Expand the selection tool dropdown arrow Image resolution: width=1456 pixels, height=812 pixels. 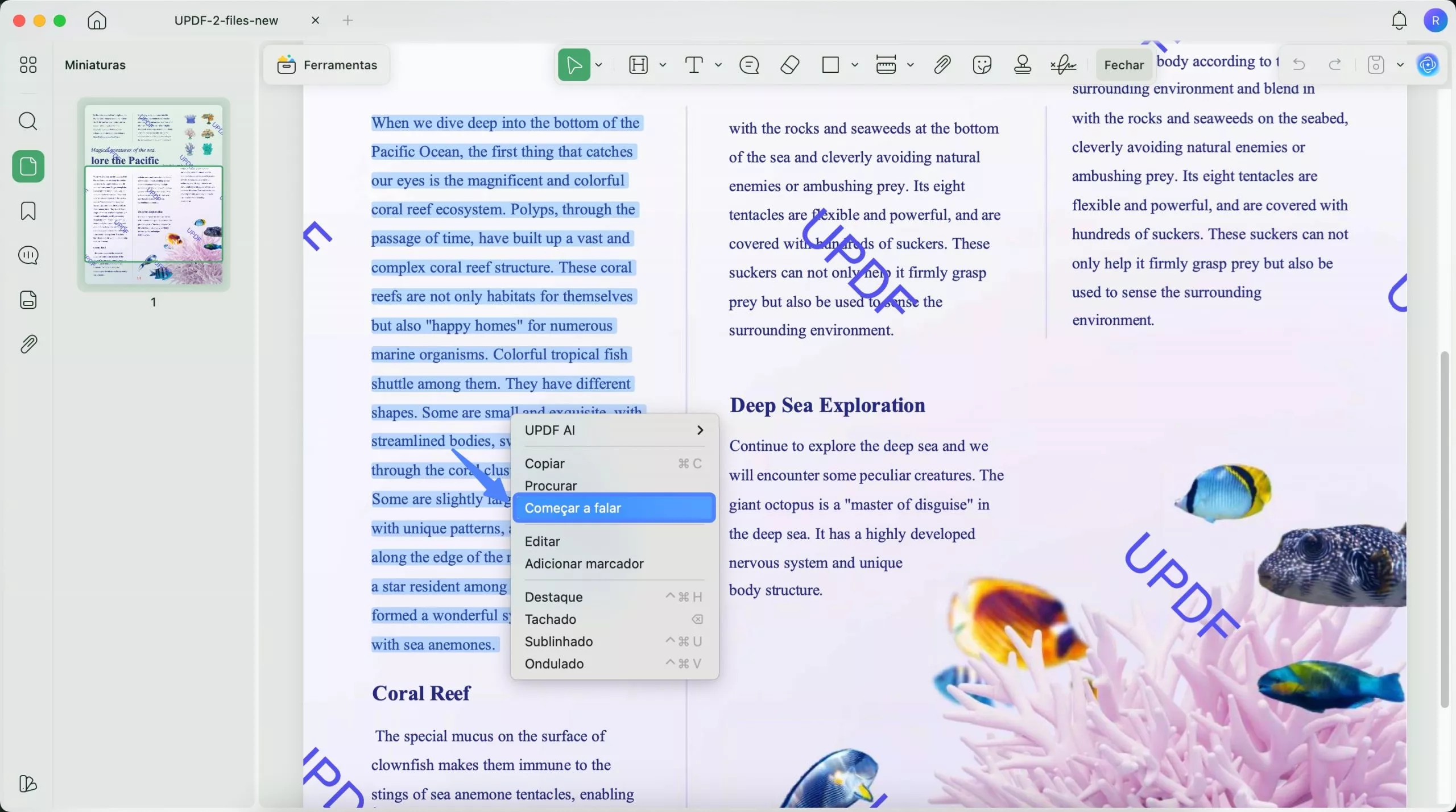(599, 64)
